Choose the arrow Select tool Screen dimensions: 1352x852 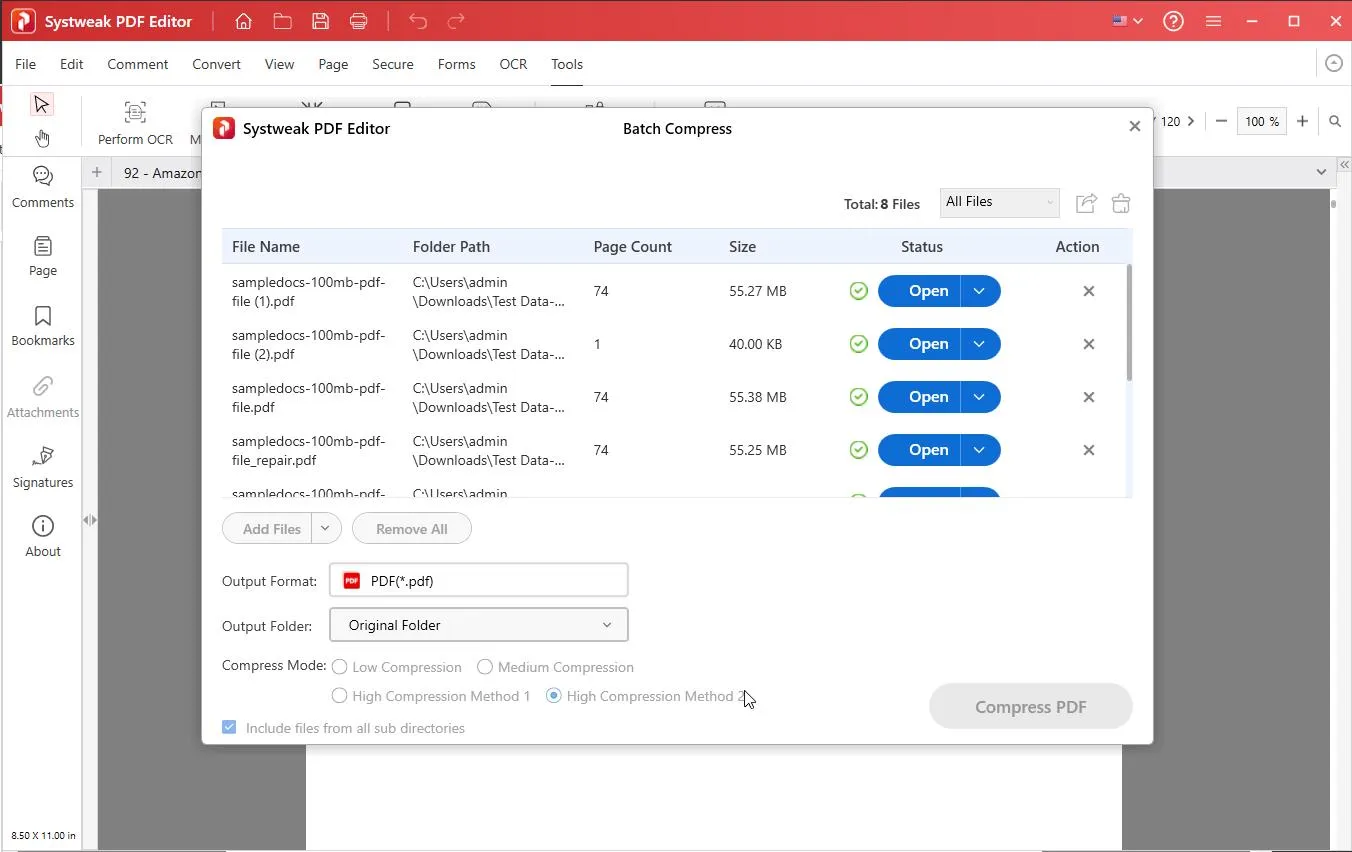pyautogui.click(x=41, y=104)
